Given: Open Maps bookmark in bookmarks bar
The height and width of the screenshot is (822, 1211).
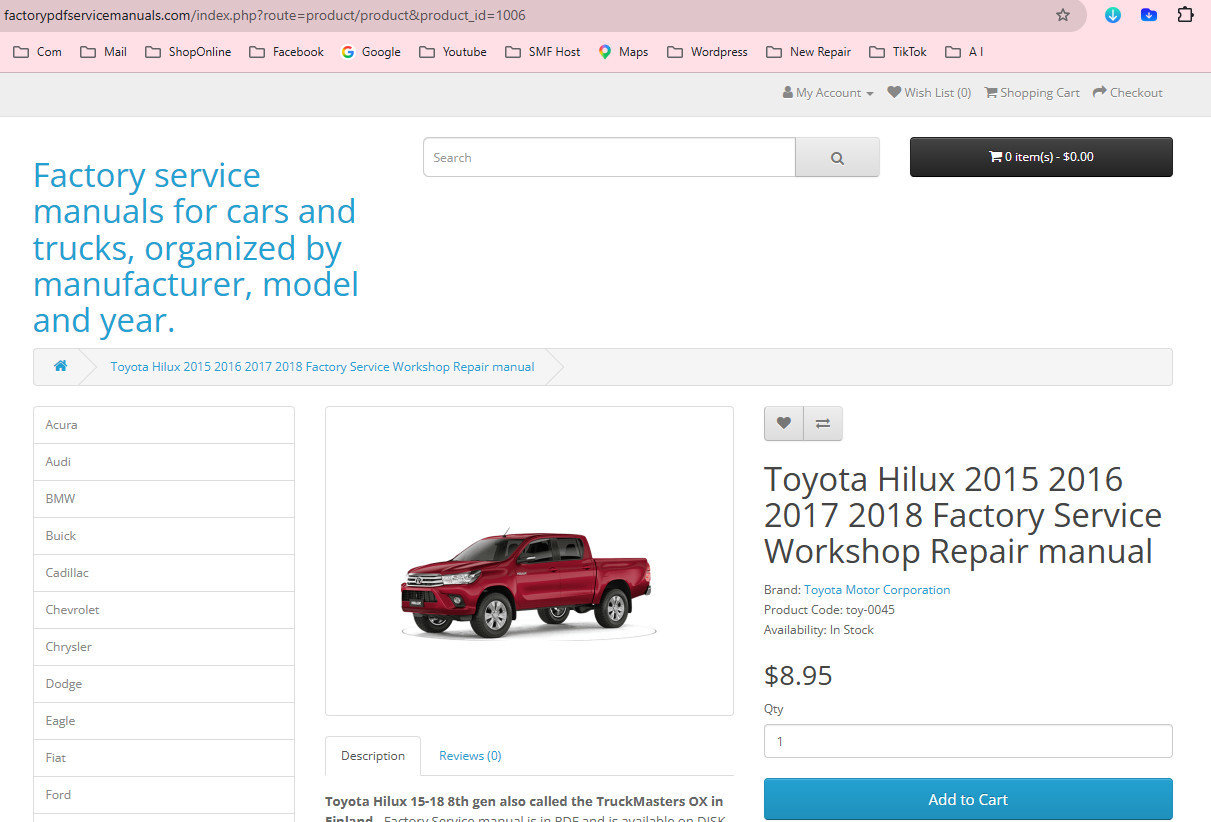Looking at the screenshot, I should [623, 52].
